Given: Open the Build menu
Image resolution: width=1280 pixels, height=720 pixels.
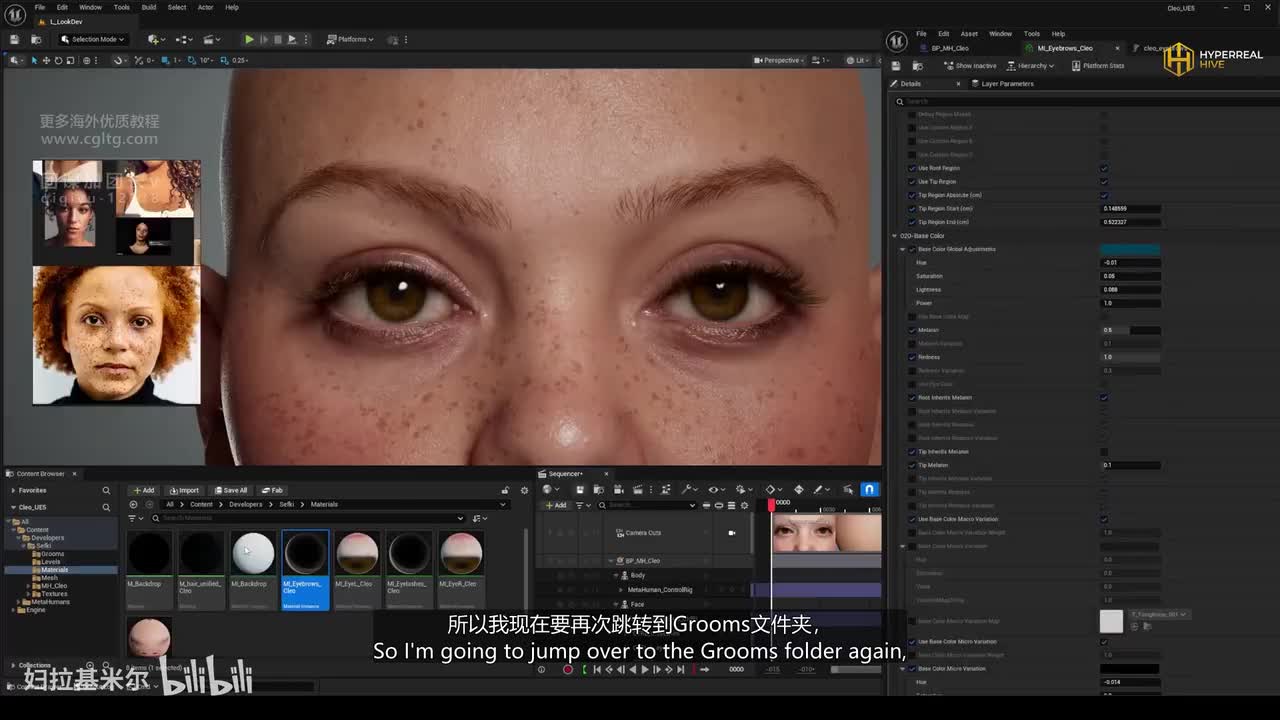Looking at the screenshot, I should click(148, 7).
